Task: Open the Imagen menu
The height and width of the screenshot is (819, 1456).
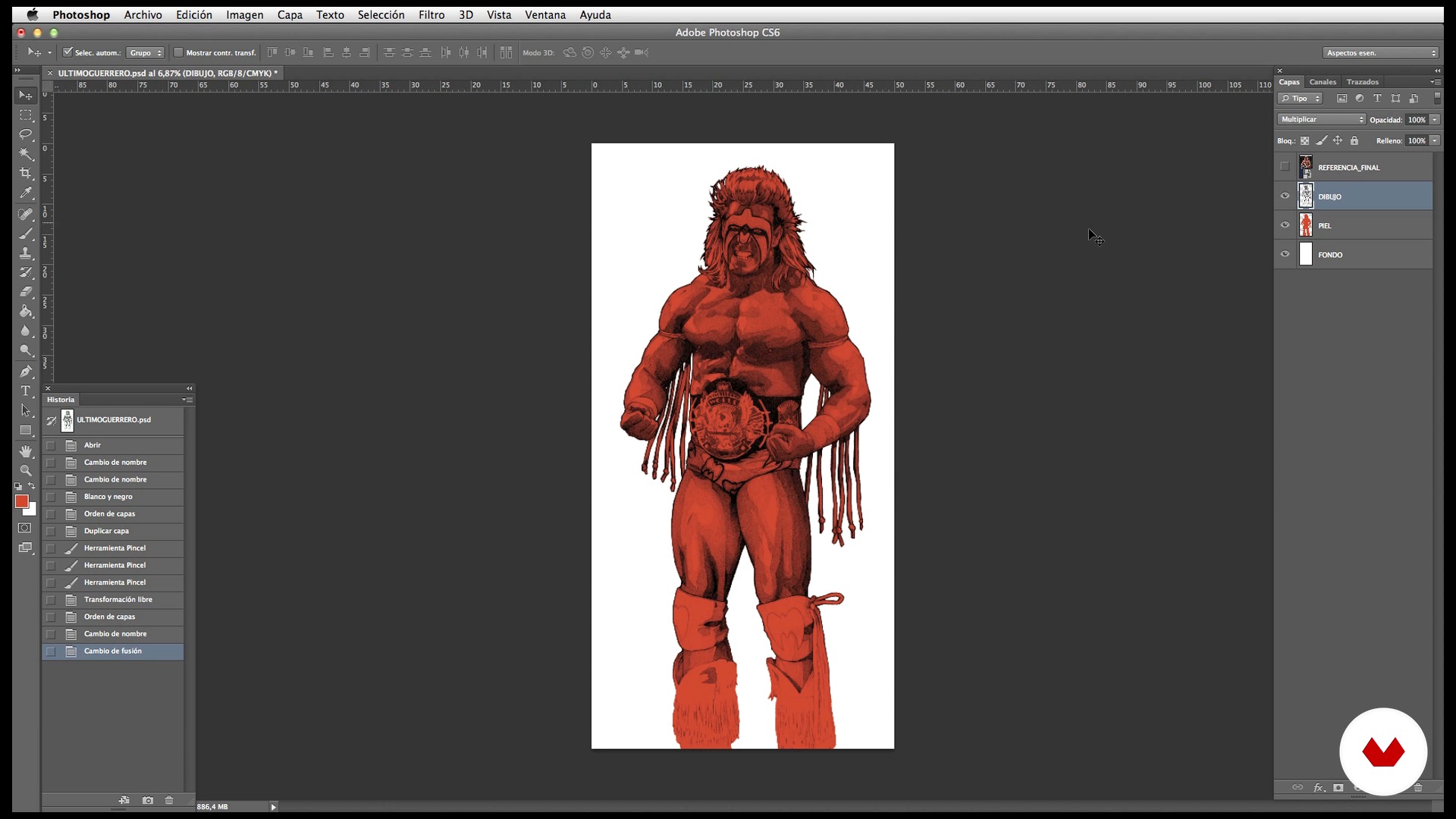Action: 245,14
